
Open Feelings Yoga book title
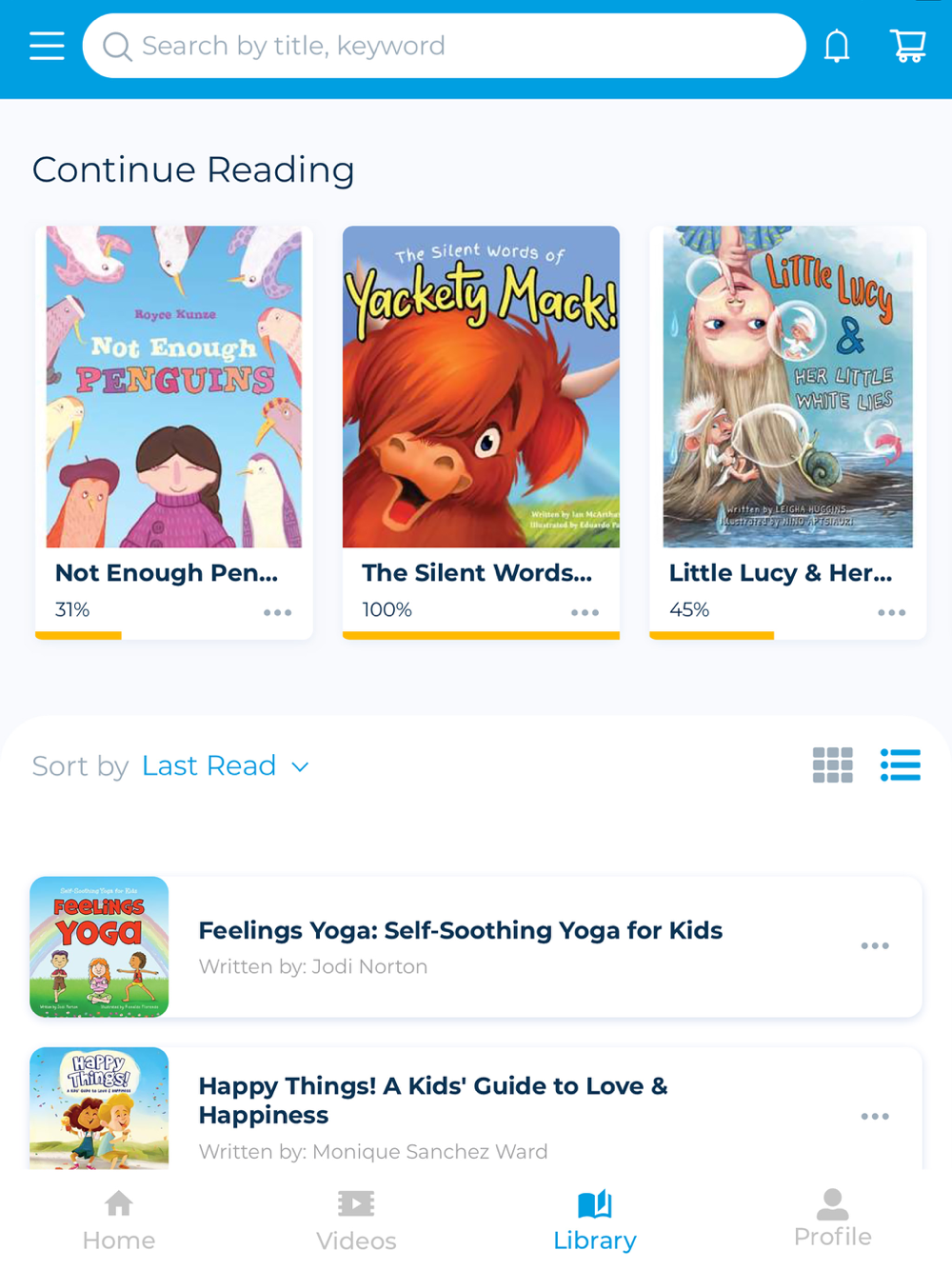461,930
